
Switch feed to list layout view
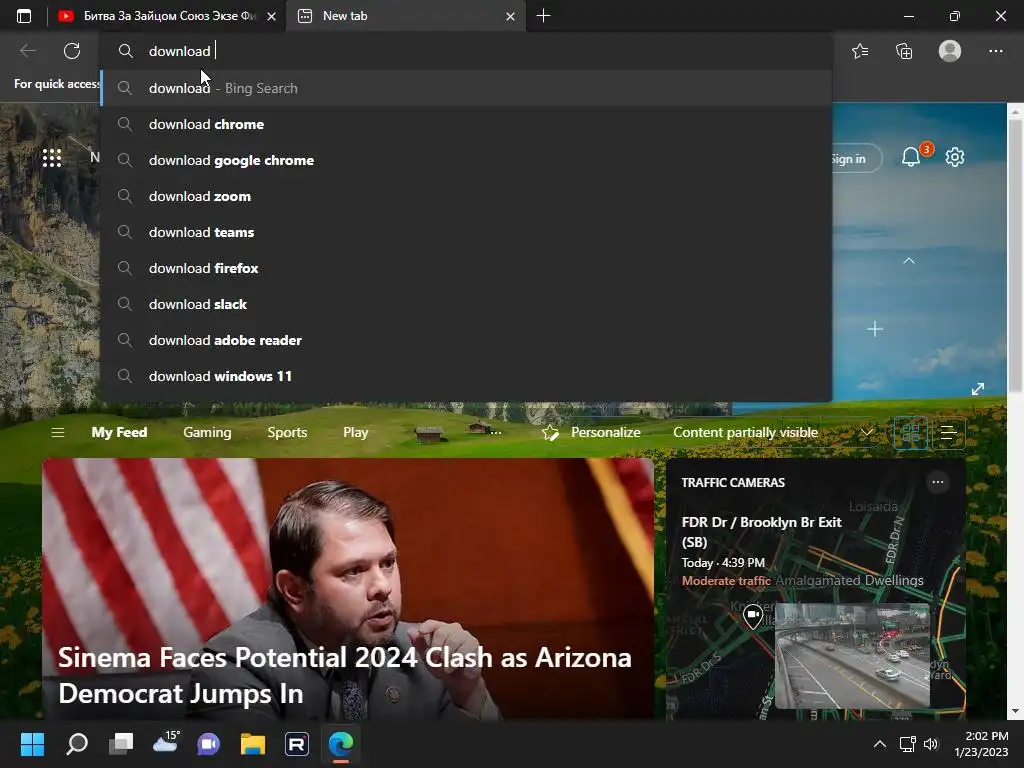(x=948, y=432)
